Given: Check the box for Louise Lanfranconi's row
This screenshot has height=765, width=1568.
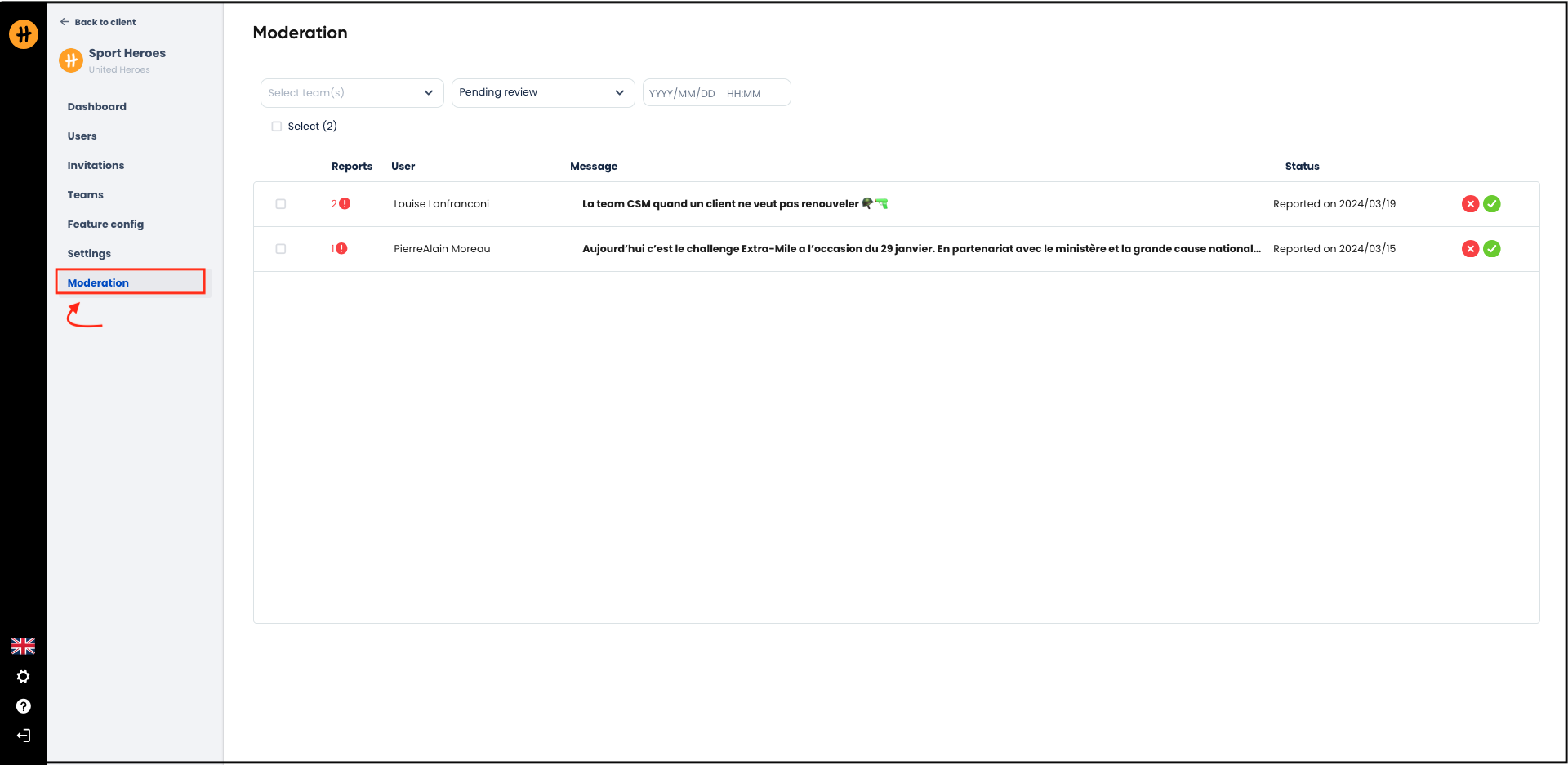Looking at the screenshot, I should pyautogui.click(x=281, y=204).
